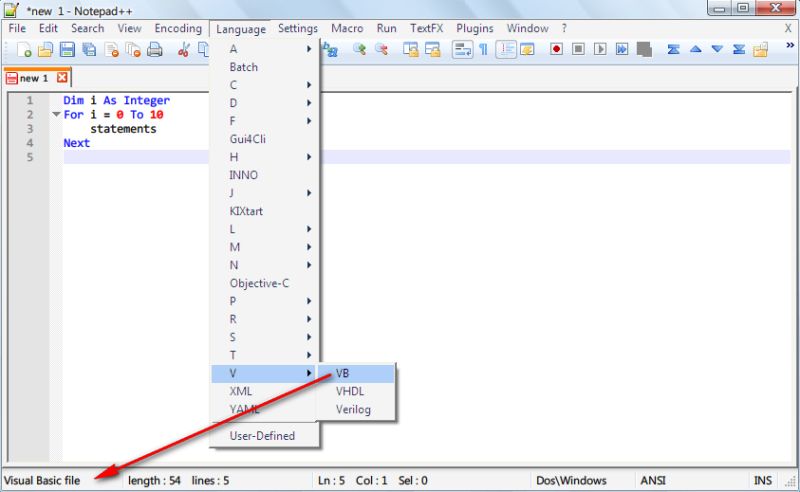The image size is (800, 492).
Task: Click the Save Recorded Macro icon
Action: coord(644,50)
